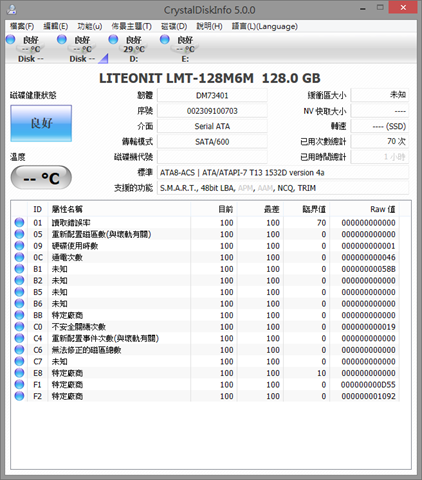
Task: Select raw value 00000000058B in row B1
Action: tap(368, 269)
